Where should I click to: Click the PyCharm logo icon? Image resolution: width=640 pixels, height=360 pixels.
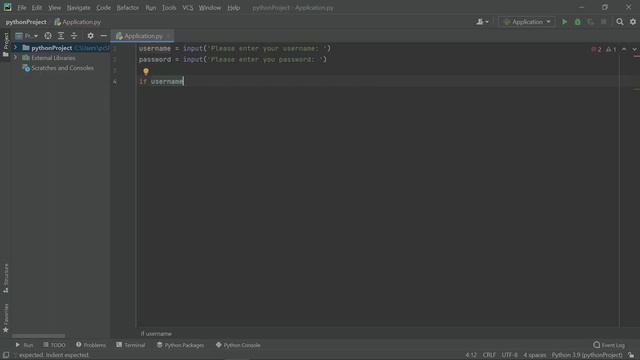[7, 7]
